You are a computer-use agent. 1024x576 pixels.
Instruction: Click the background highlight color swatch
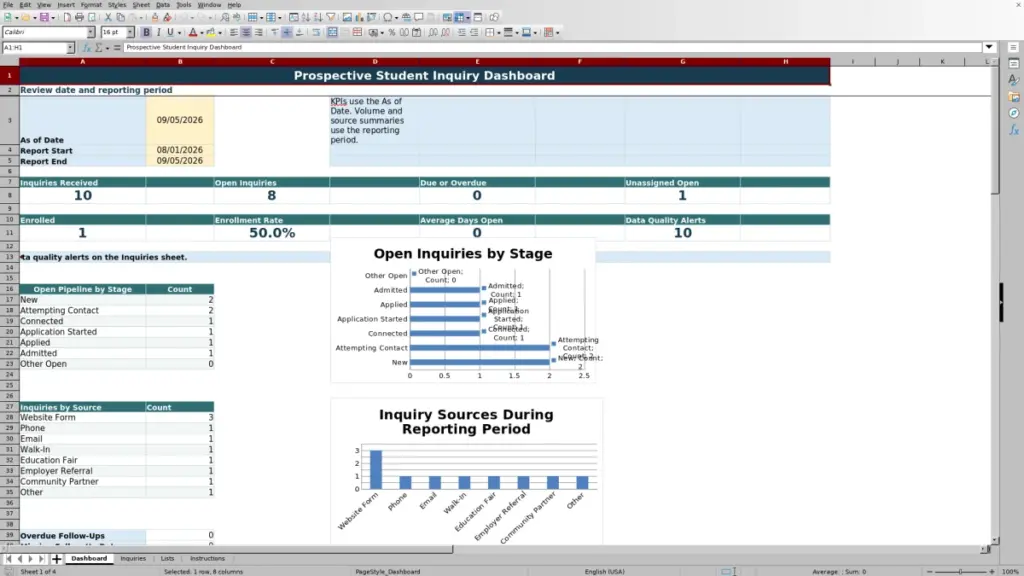pos(211,32)
